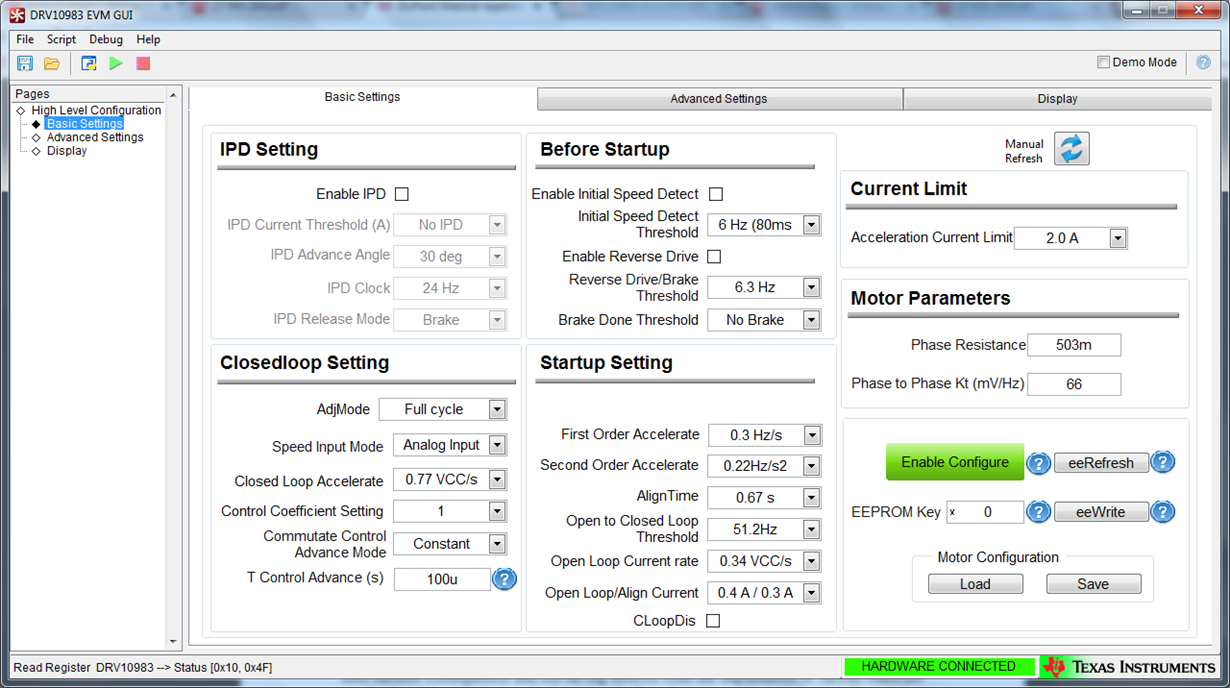This screenshot has width=1230, height=688.
Task: Click the Manual Refresh arrows icon
Action: point(1071,149)
